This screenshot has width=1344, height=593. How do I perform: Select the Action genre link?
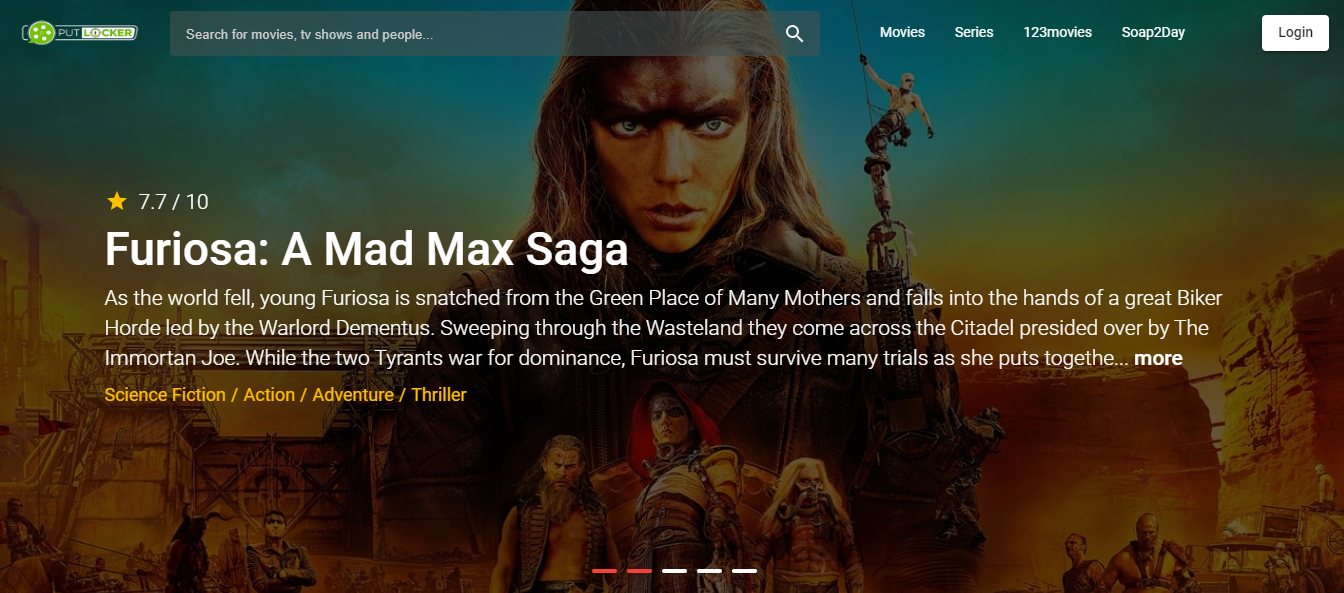point(269,395)
